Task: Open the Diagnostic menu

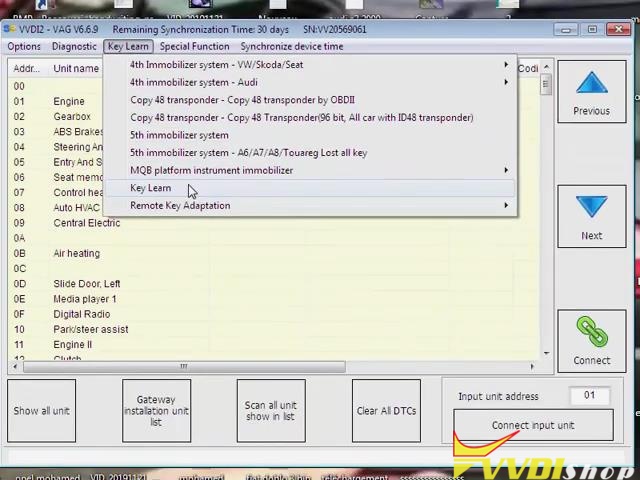Action: tap(74, 47)
